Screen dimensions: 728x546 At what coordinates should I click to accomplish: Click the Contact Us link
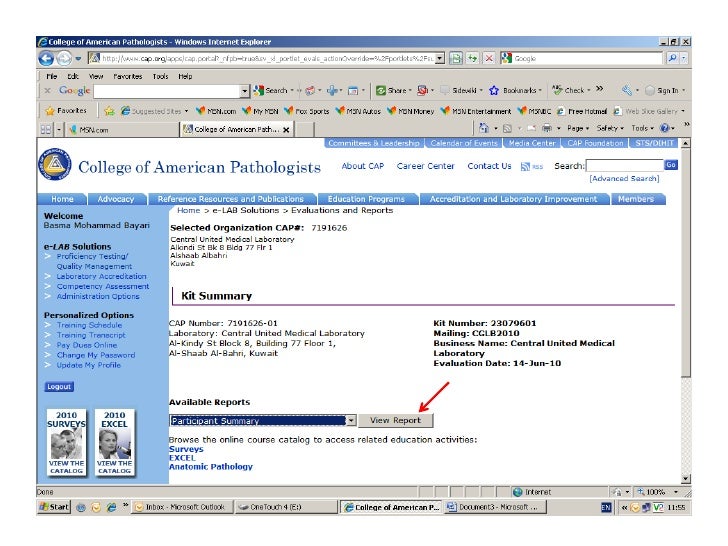coord(489,166)
